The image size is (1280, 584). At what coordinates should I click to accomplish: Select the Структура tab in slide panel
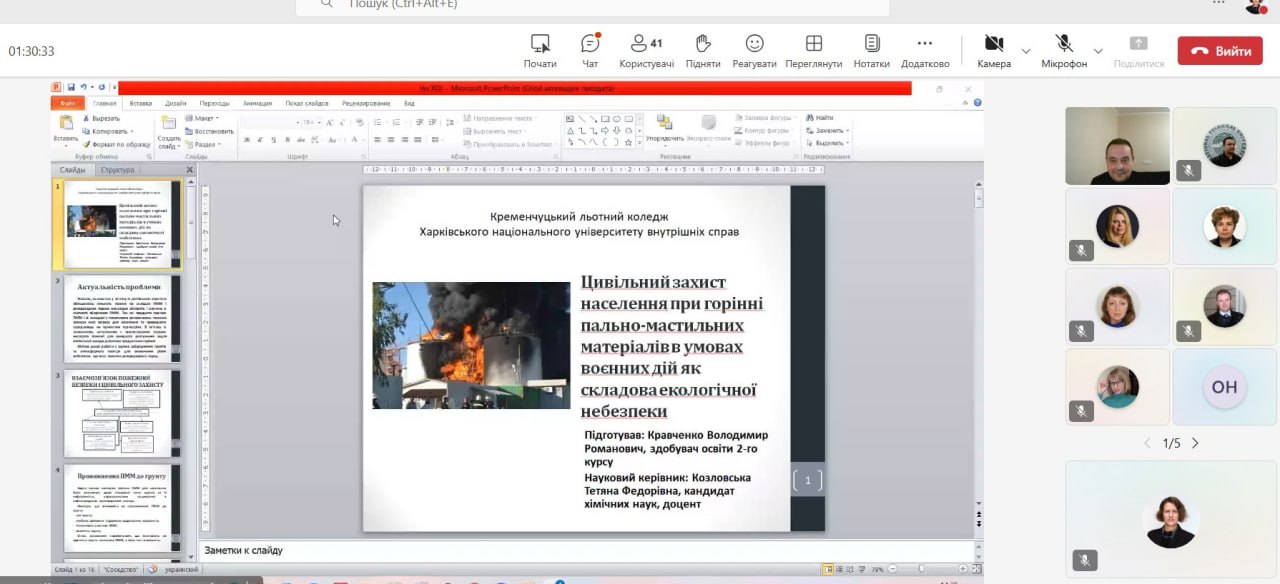[118, 170]
